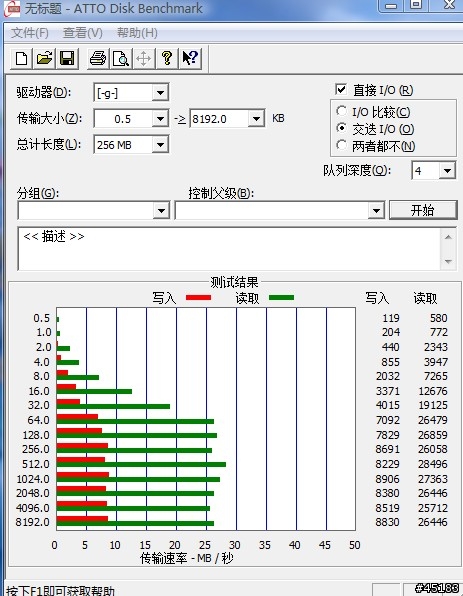Expand the 队列深度 queue depth dropdown

447,171
